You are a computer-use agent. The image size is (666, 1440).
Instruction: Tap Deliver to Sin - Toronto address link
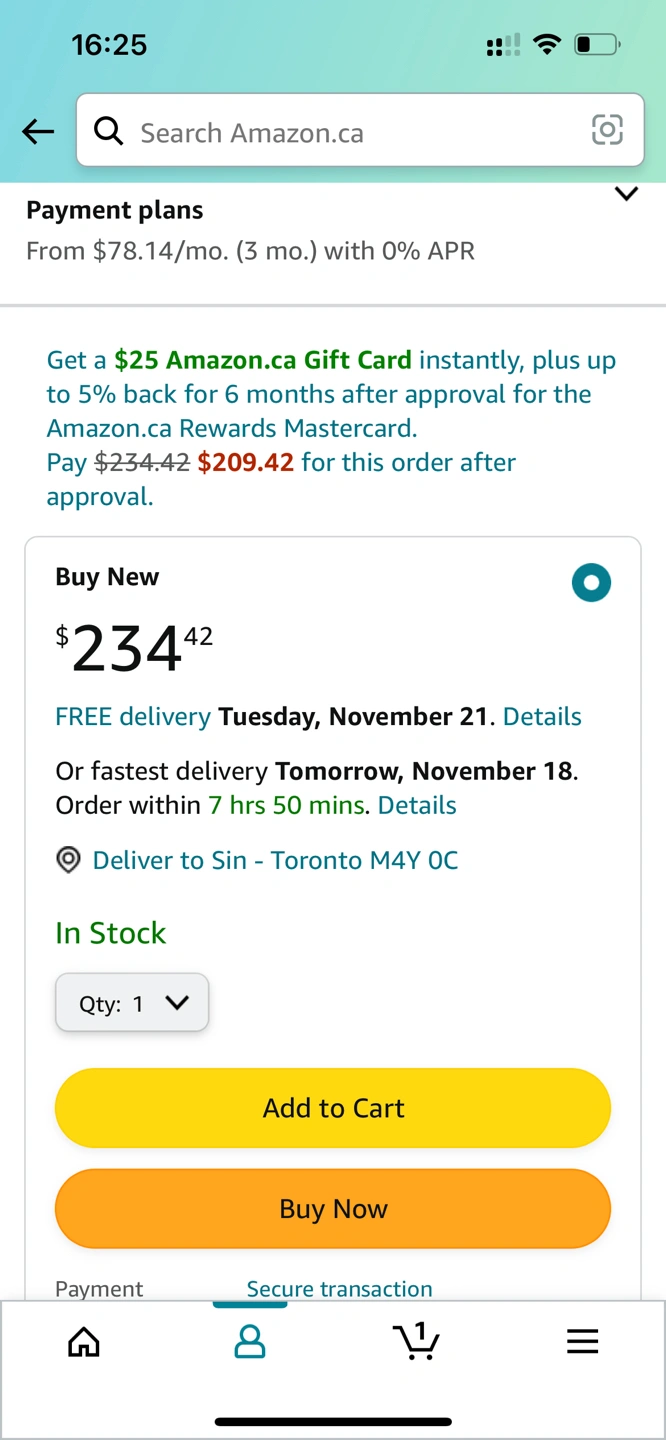275,860
